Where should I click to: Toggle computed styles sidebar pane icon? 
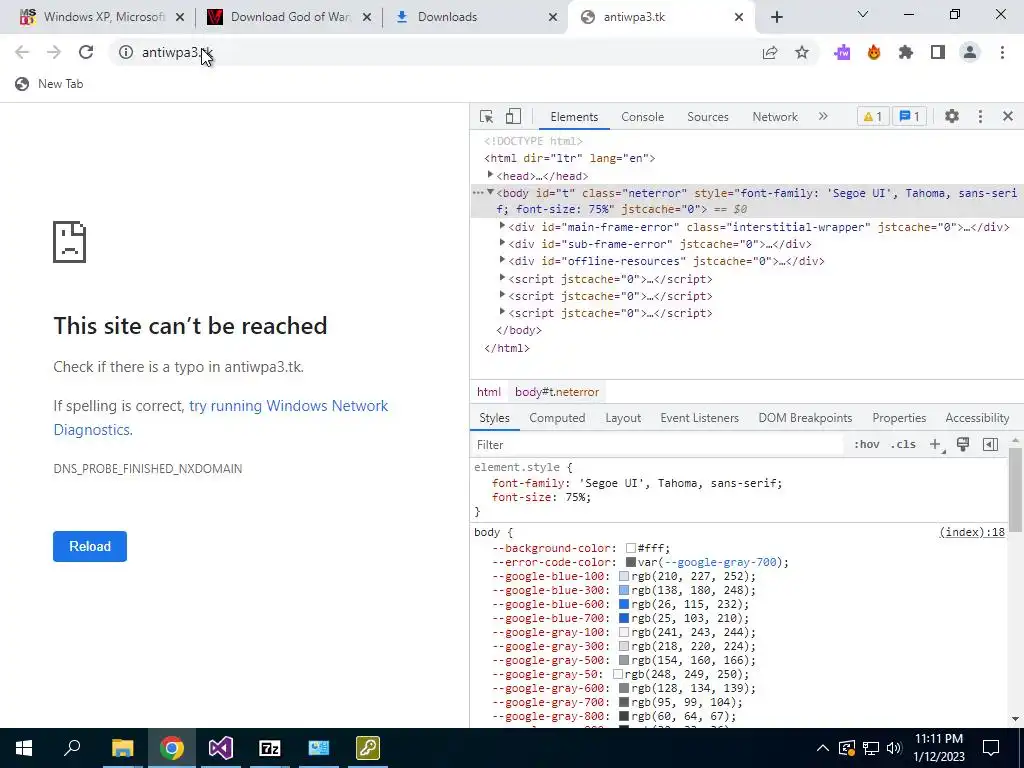pos(990,445)
